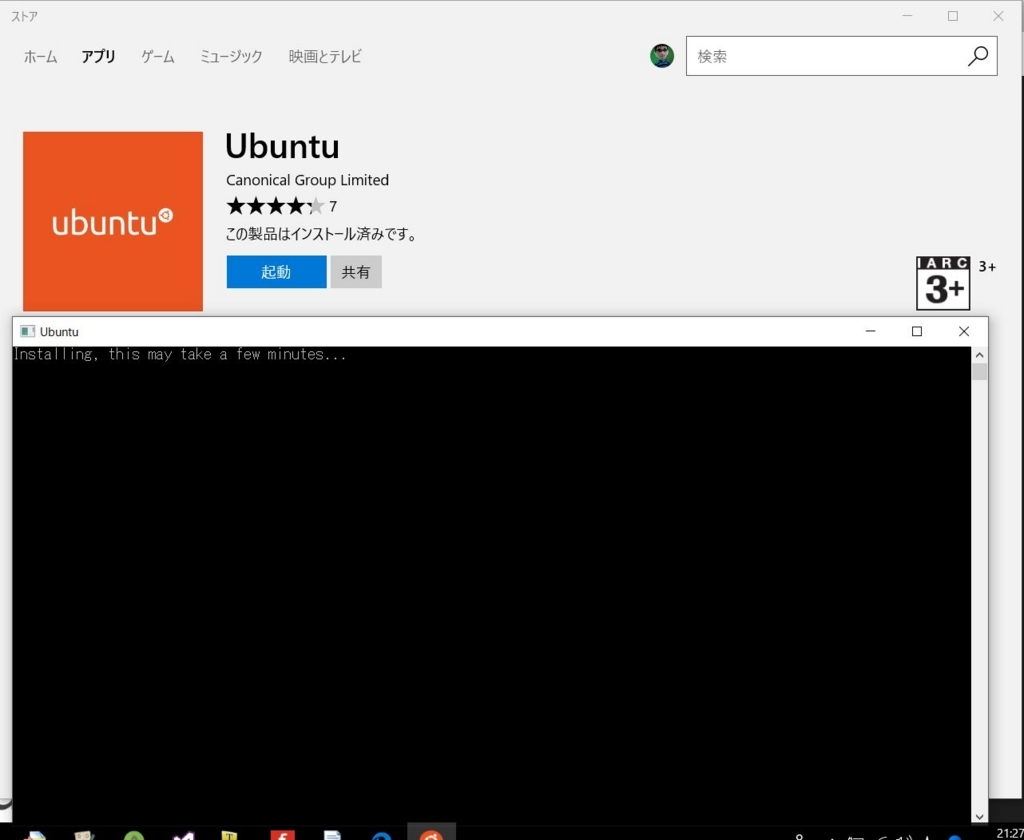Click the IARC 3+ rating badge

943,283
